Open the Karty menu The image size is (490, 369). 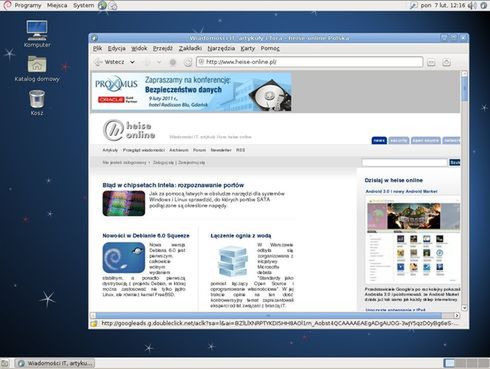(248, 48)
